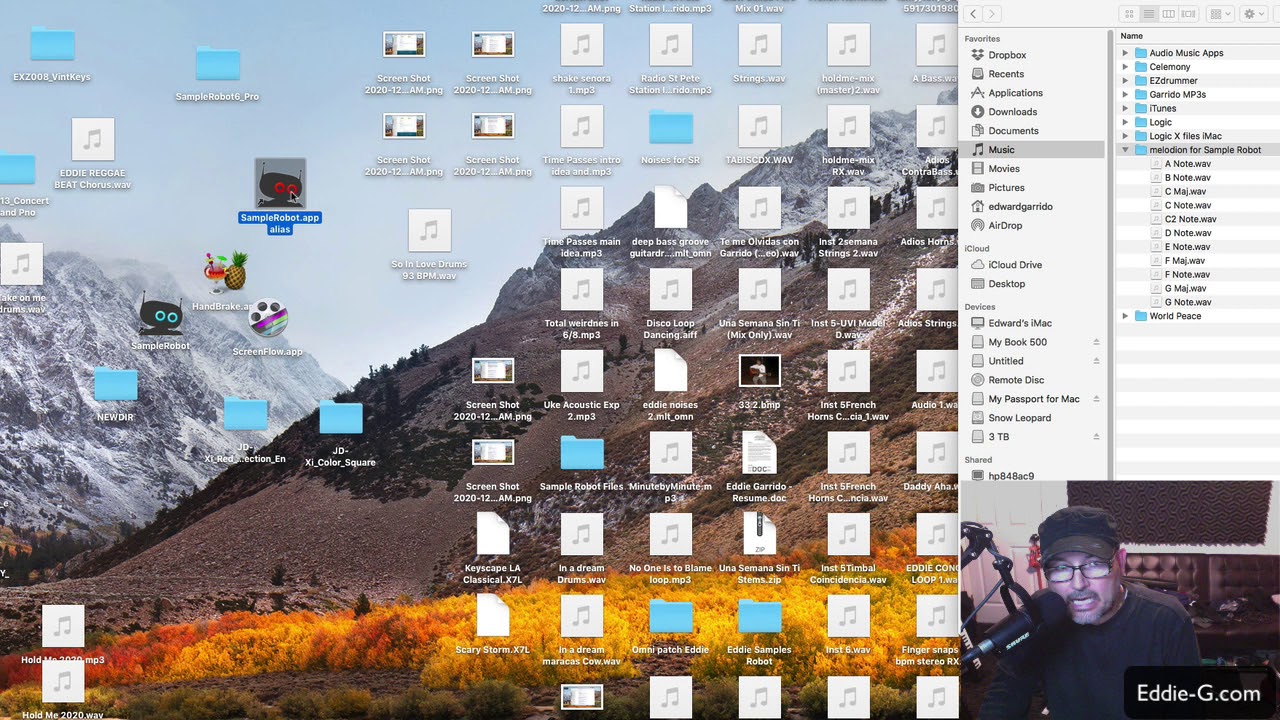Expand the Garrido MP3s folder
Screen dimensions: 1280x720
coord(1125,95)
